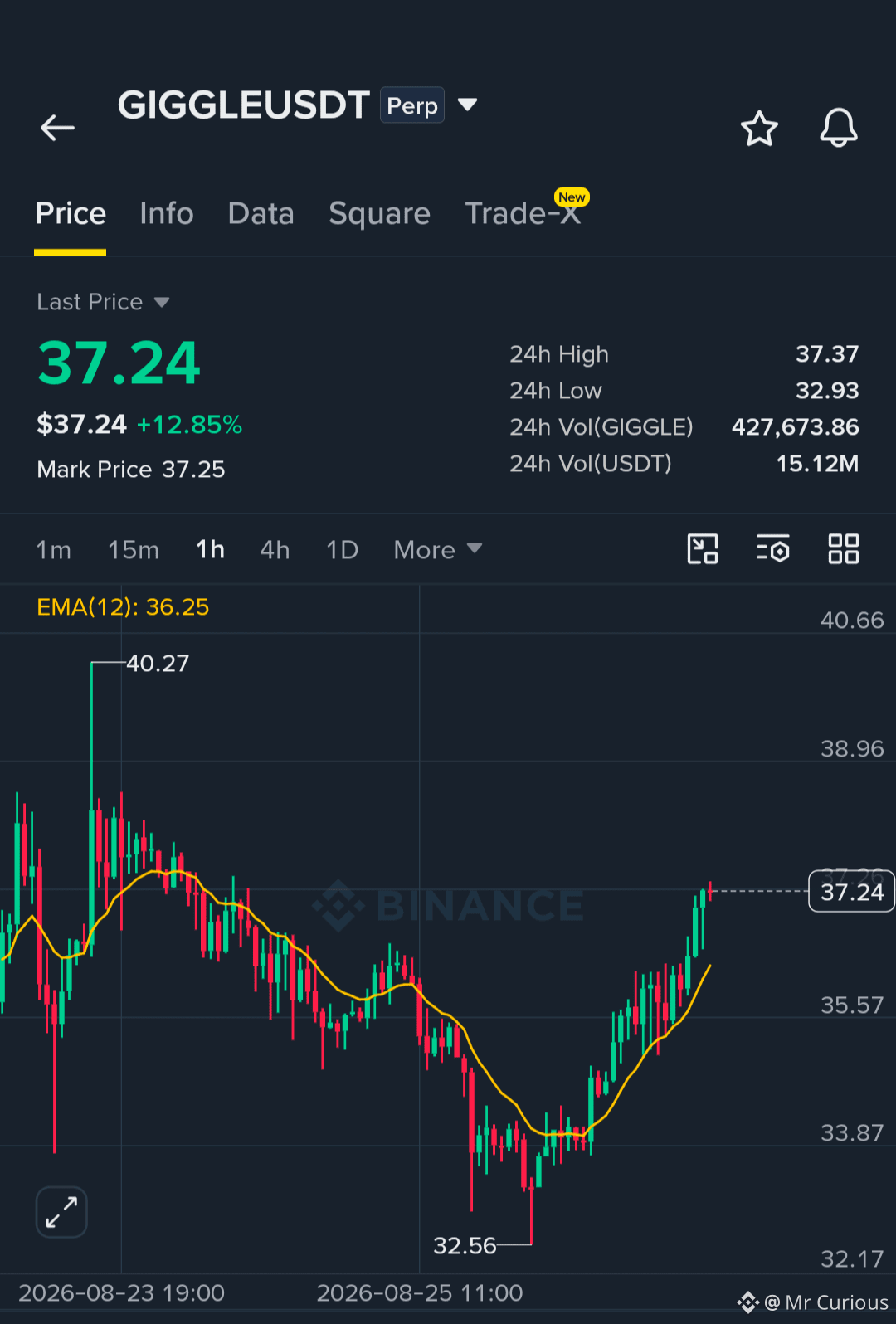The image size is (896, 1324).
Task: Tap the 35.57 price axis label
Action: pos(852,1005)
